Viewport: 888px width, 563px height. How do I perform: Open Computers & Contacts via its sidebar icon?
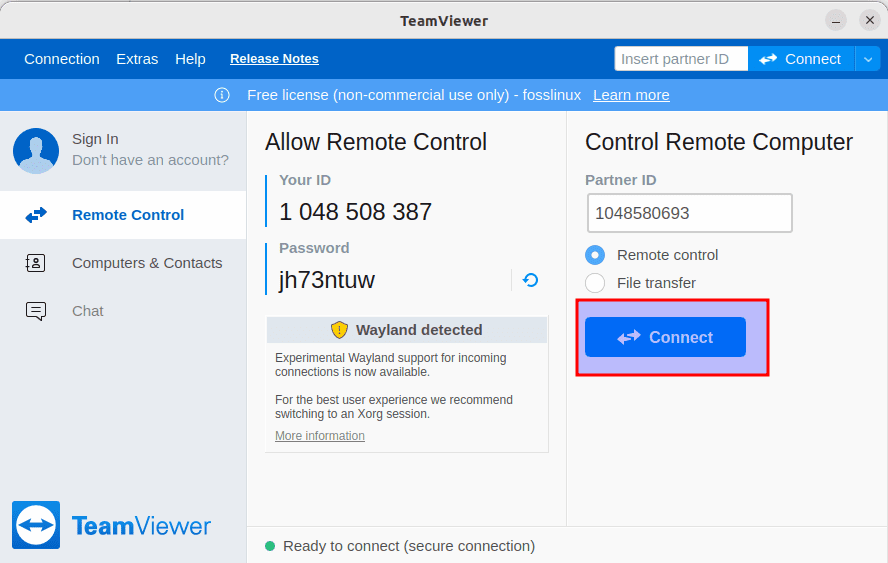coord(36,263)
